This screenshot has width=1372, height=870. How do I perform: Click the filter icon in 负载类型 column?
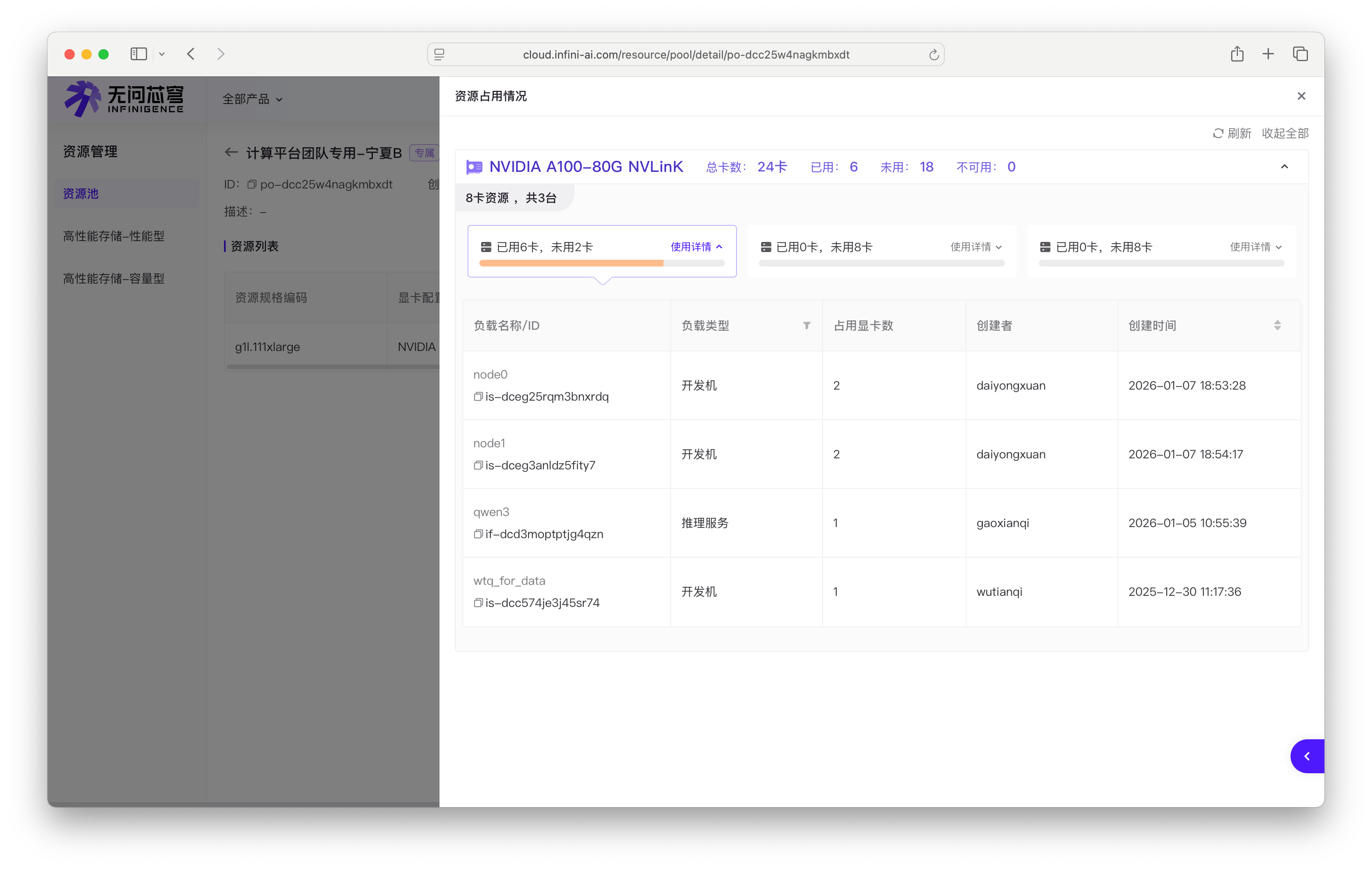[806, 326]
